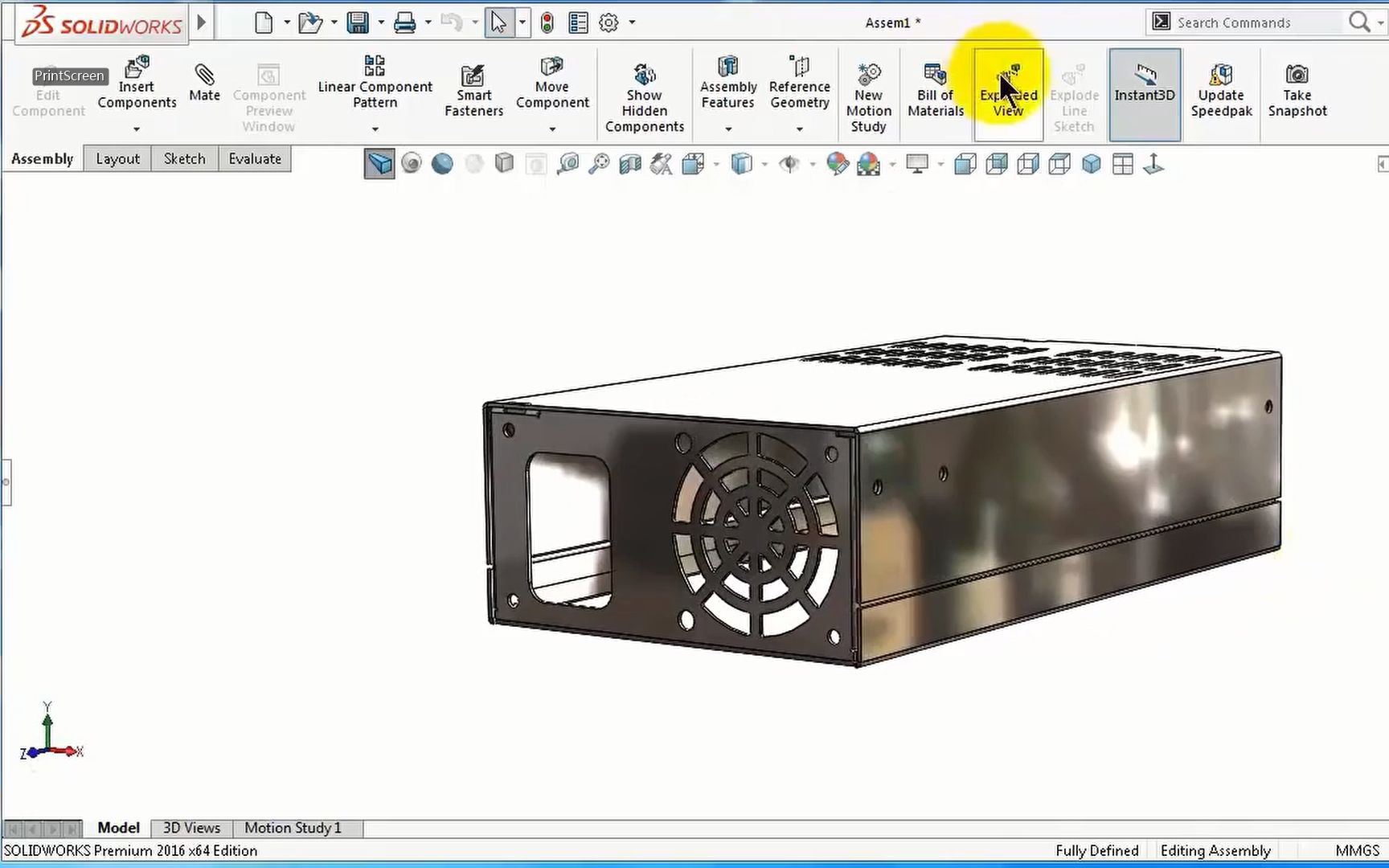Select the Linear Component Pattern tool

pyautogui.click(x=375, y=86)
